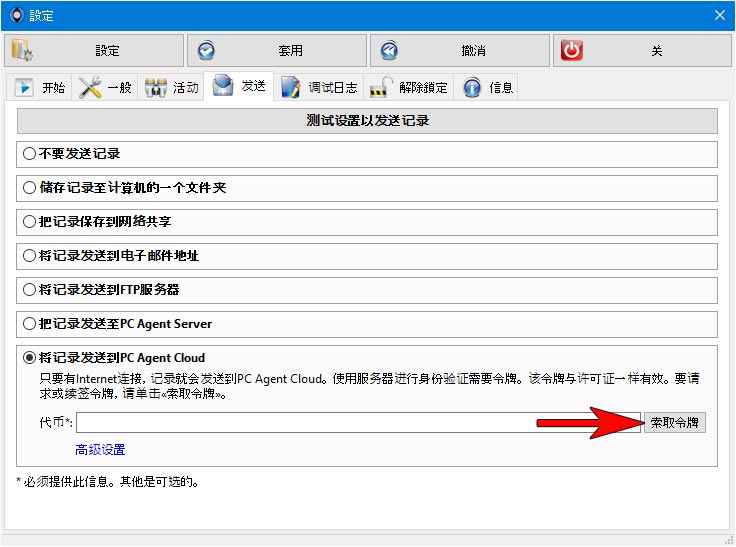Click the 测试设置以发送记录 button
Image resolution: width=736 pixels, height=547 pixels.
[367, 121]
